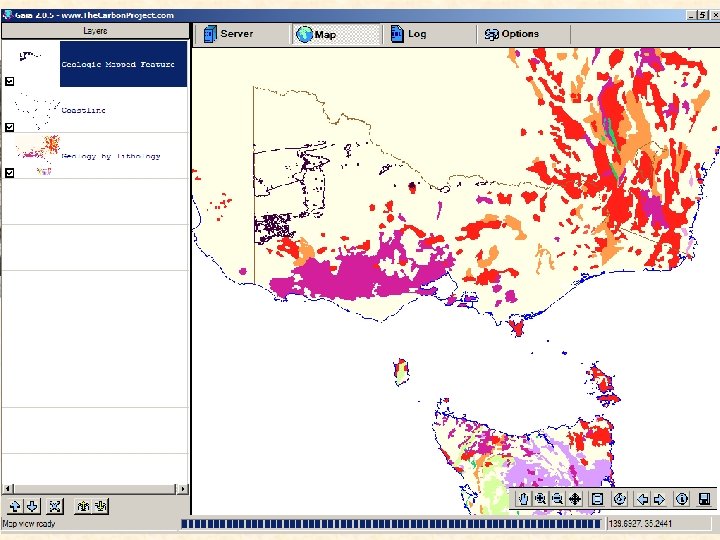Select the Coastline layer row
This screenshot has height=540, width=720.
pos(95,110)
